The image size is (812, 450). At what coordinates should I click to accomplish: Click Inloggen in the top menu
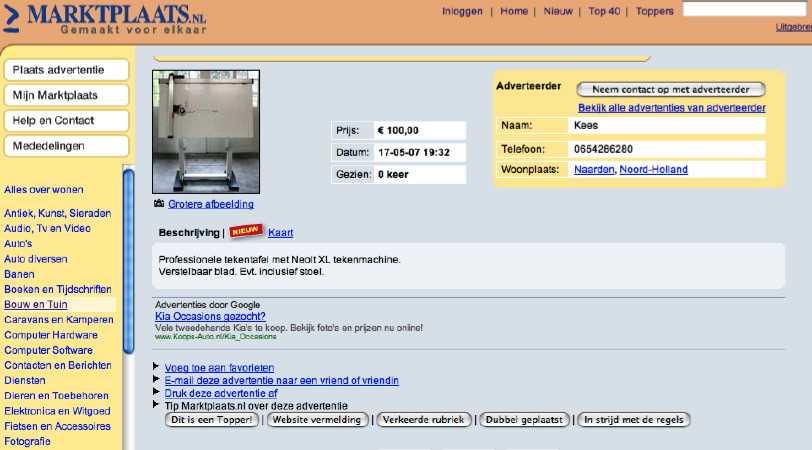[x=464, y=11]
